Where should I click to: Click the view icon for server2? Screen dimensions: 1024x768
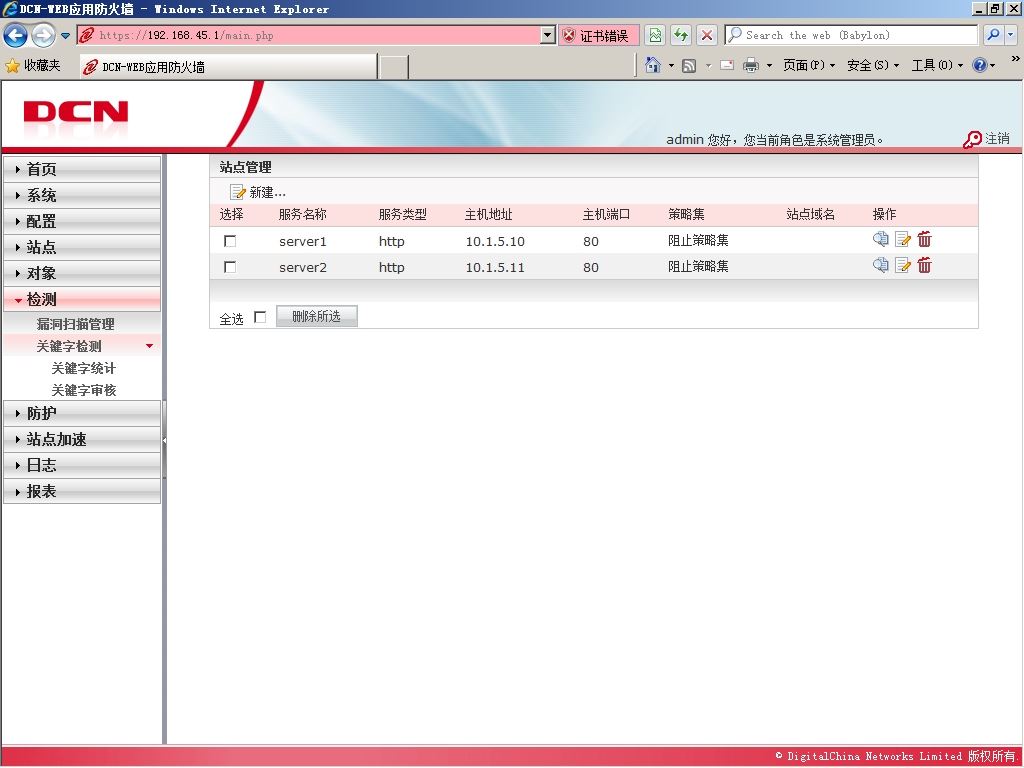pyautogui.click(x=880, y=265)
